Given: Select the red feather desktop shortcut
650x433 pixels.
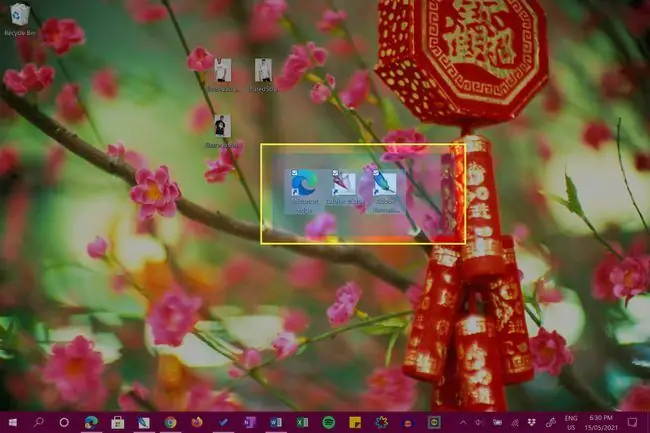Looking at the screenshot, I should tap(345, 187).
